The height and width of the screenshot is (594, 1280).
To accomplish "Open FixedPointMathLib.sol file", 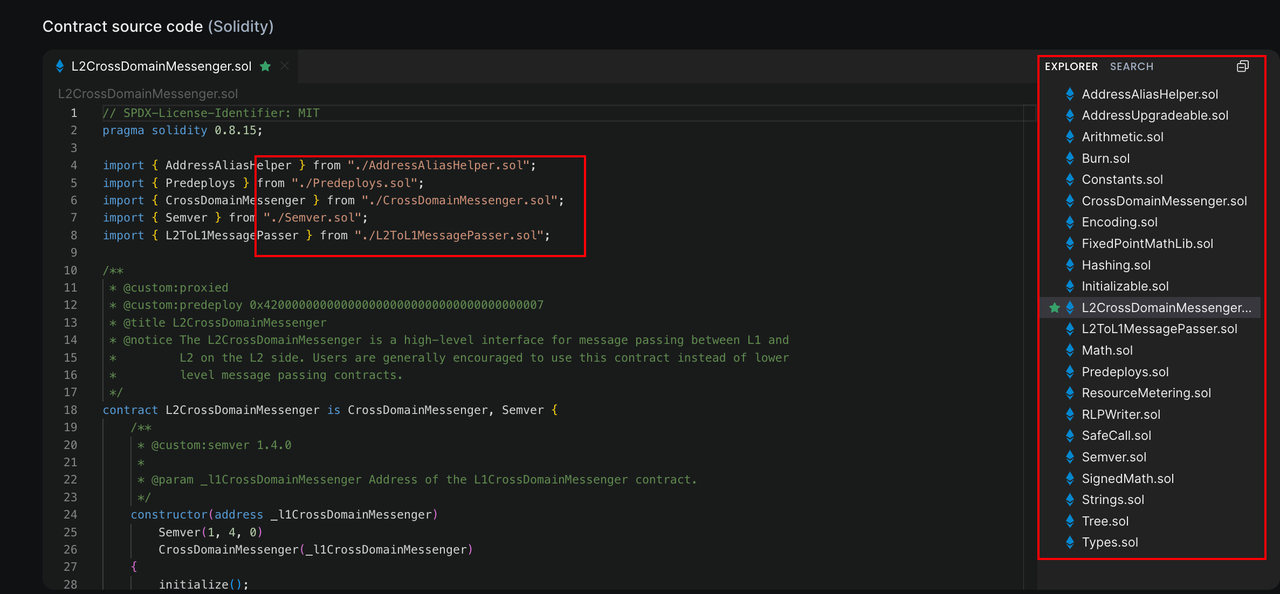I will click(1147, 244).
